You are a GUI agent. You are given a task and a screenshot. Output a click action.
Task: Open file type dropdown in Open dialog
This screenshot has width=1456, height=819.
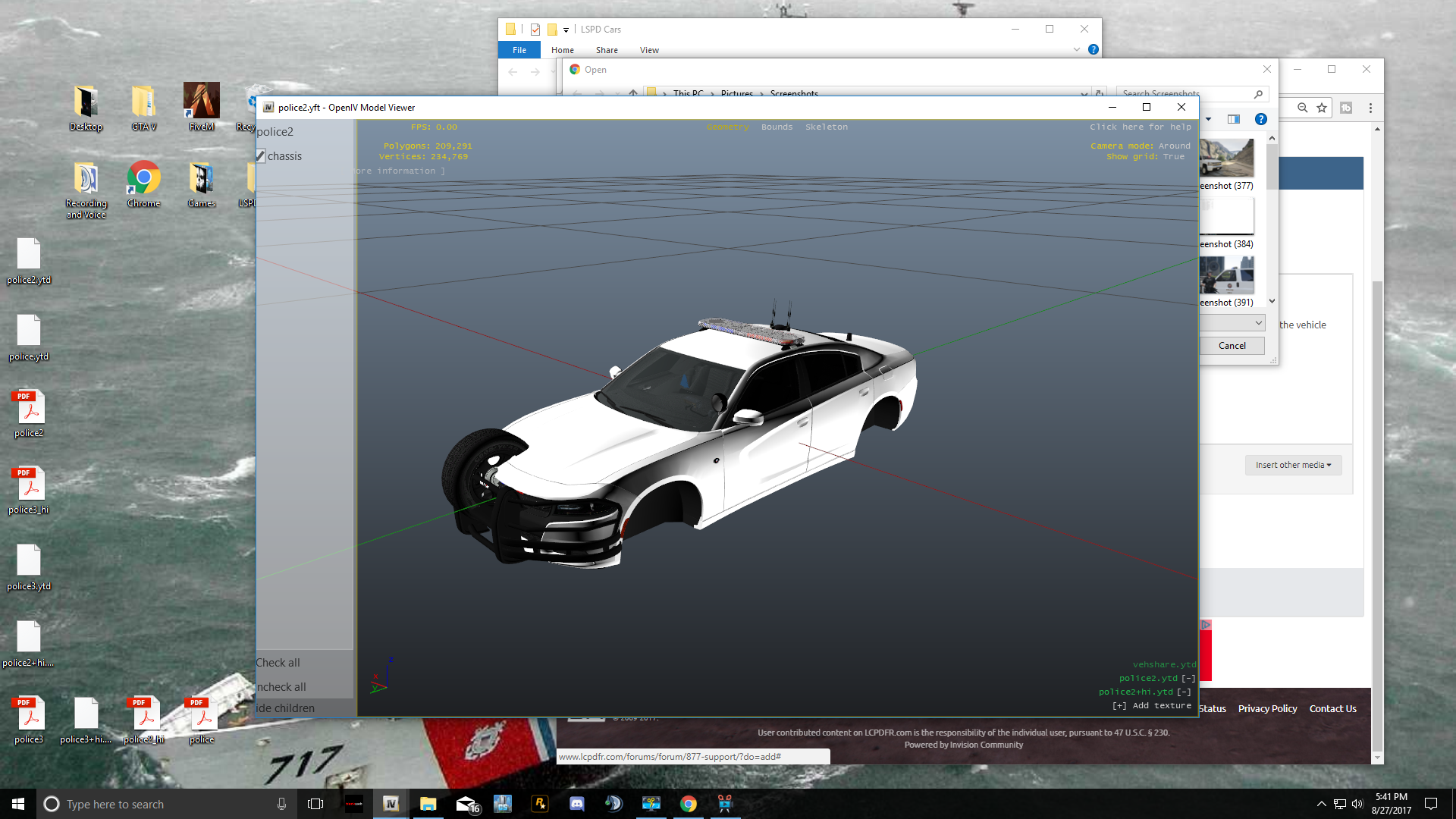pos(1258,323)
